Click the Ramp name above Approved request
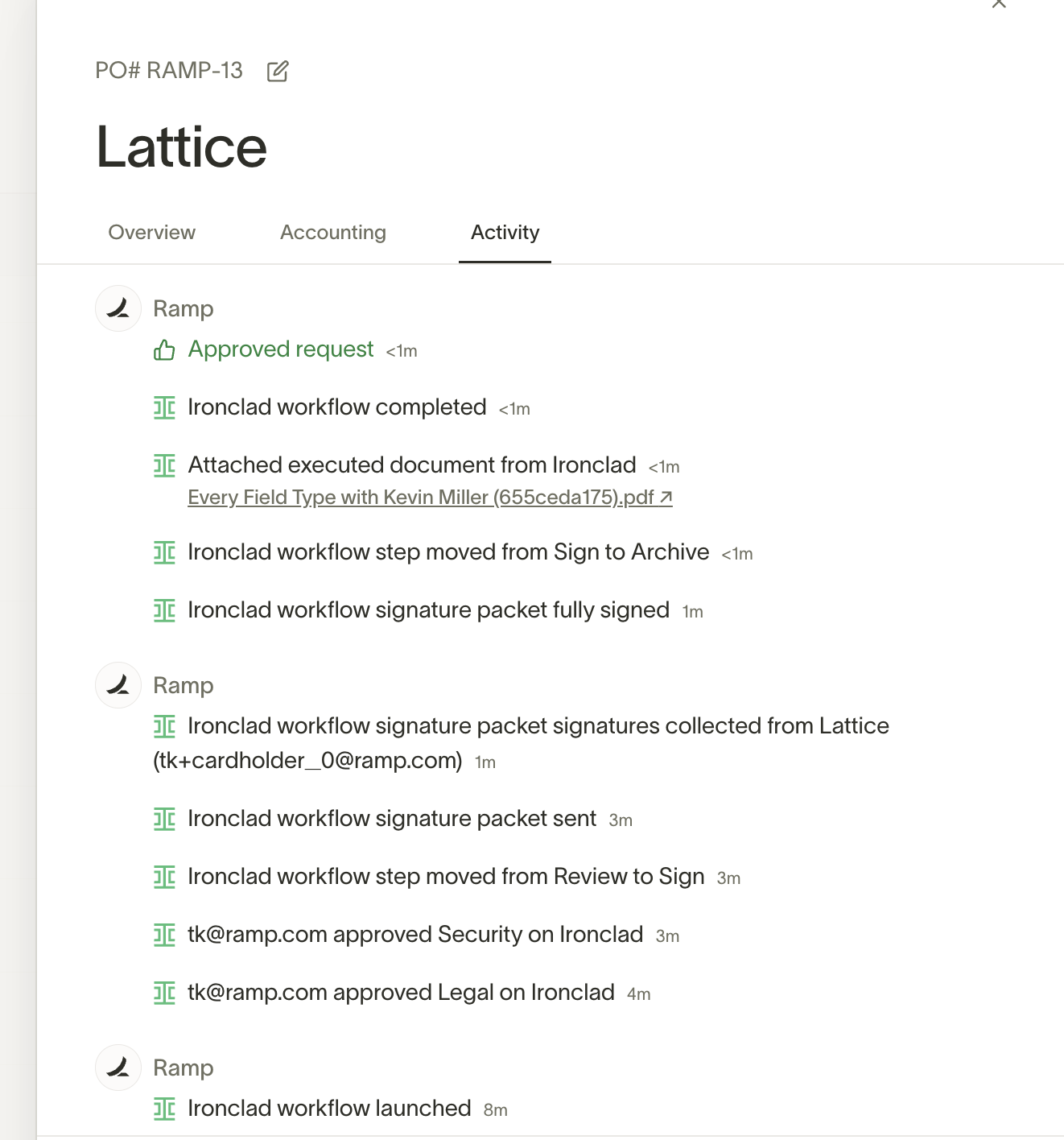 click(184, 308)
